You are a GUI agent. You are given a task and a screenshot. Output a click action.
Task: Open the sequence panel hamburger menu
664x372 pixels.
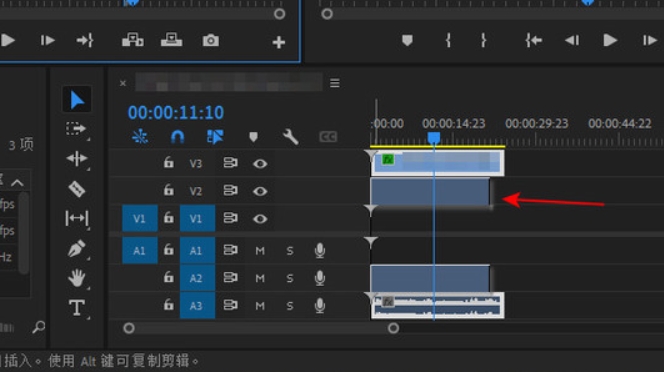coord(335,83)
